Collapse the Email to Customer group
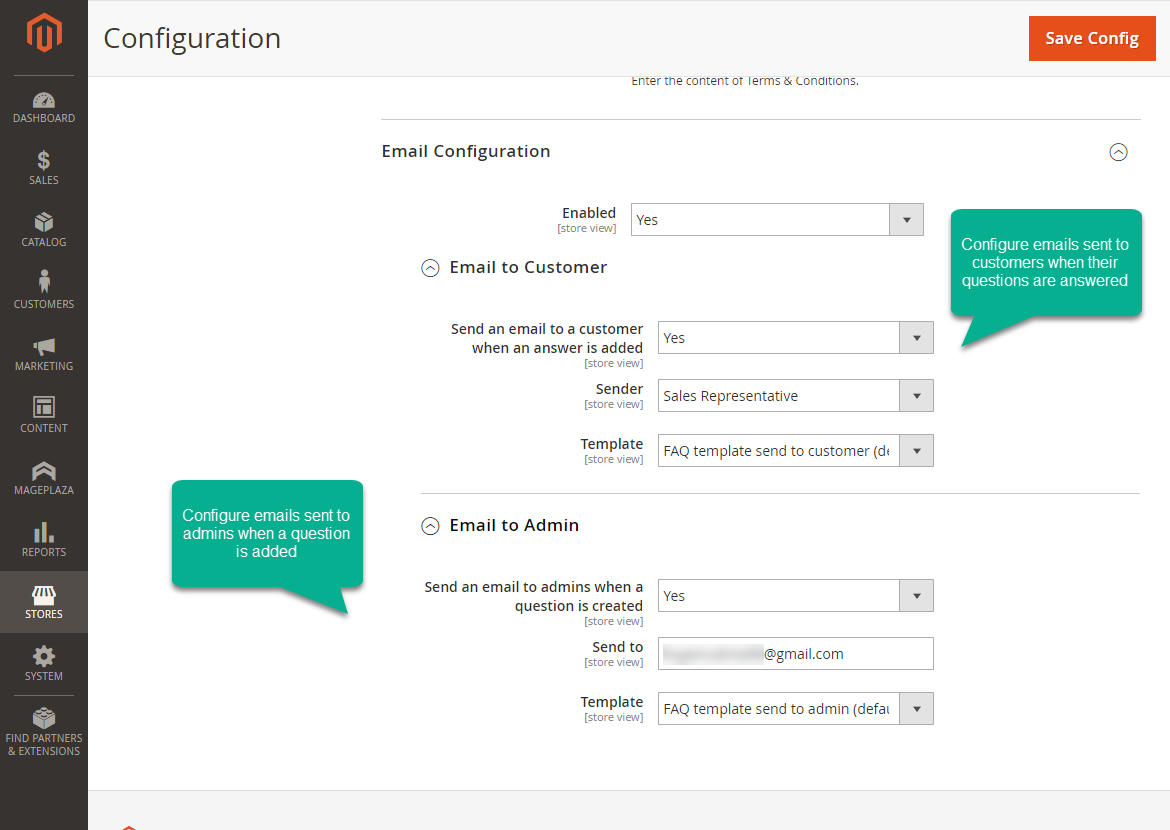This screenshot has width=1170, height=830. click(x=430, y=268)
